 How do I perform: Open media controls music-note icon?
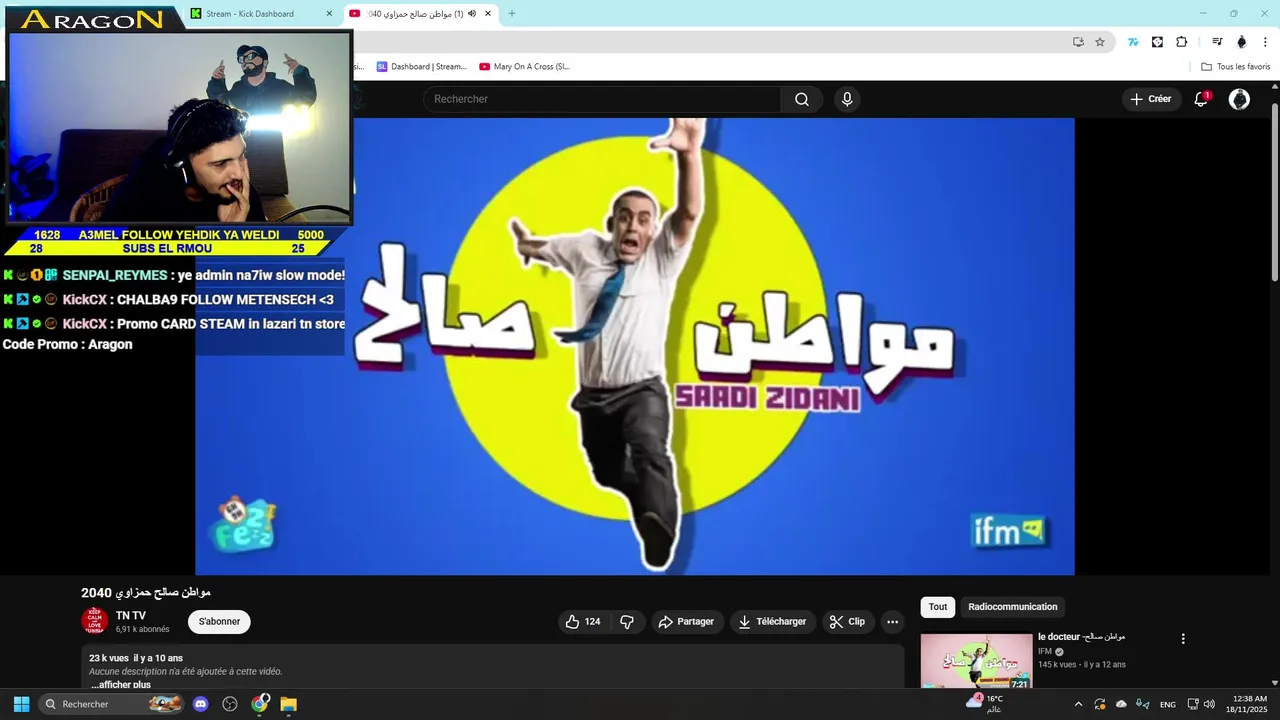1217,42
